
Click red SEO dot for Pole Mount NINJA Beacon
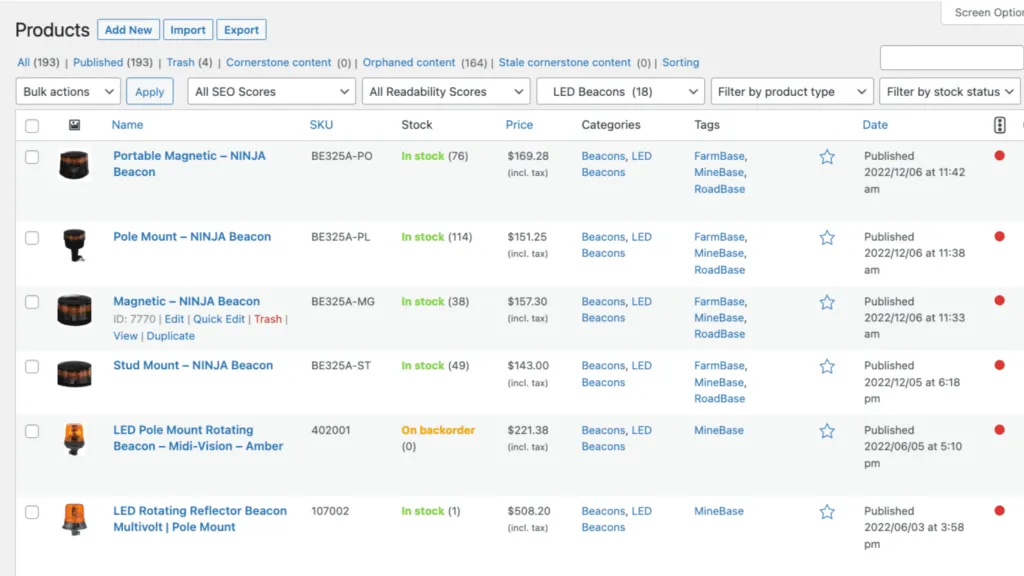click(x=999, y=236)
